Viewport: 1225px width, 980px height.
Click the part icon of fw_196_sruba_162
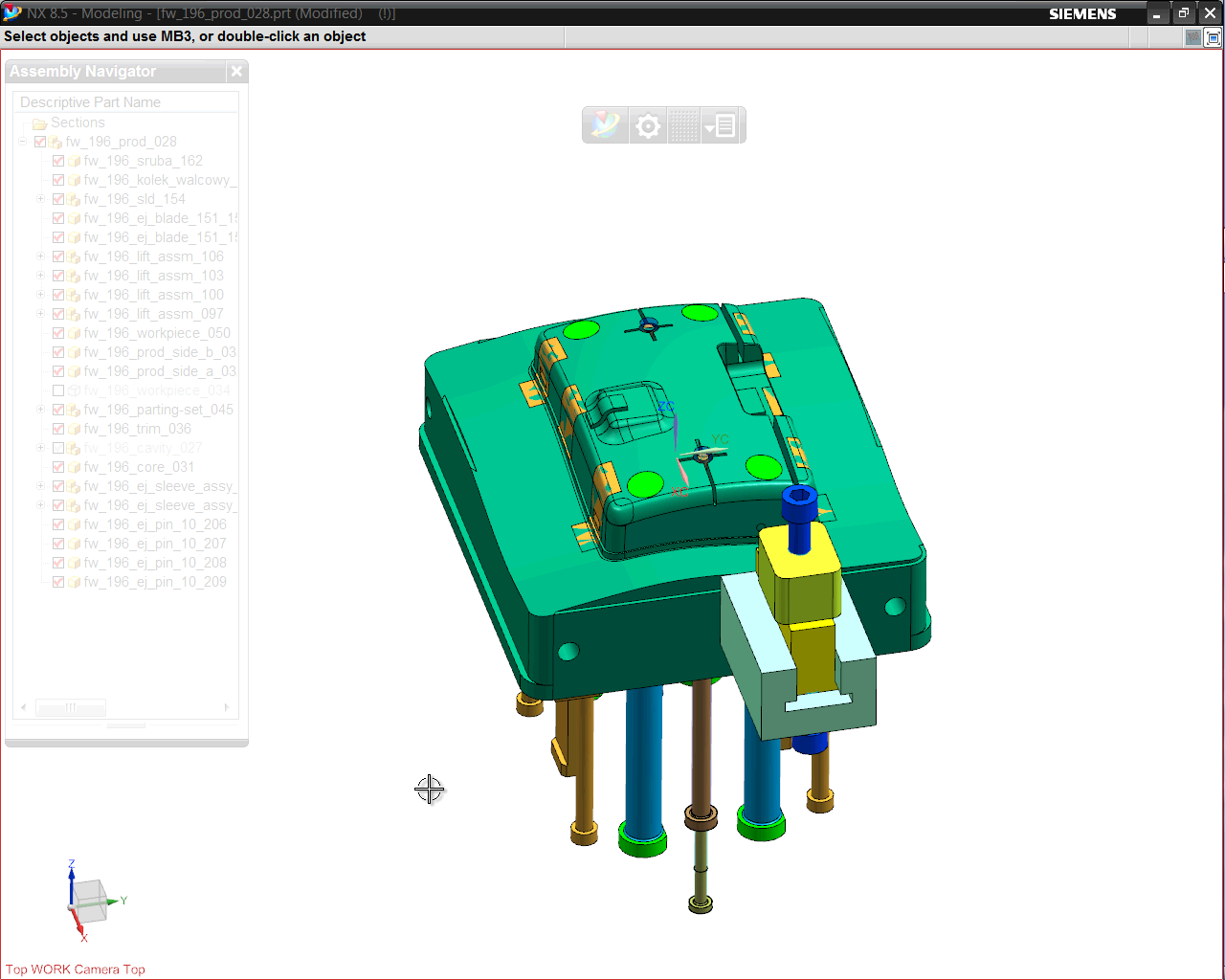74,162
